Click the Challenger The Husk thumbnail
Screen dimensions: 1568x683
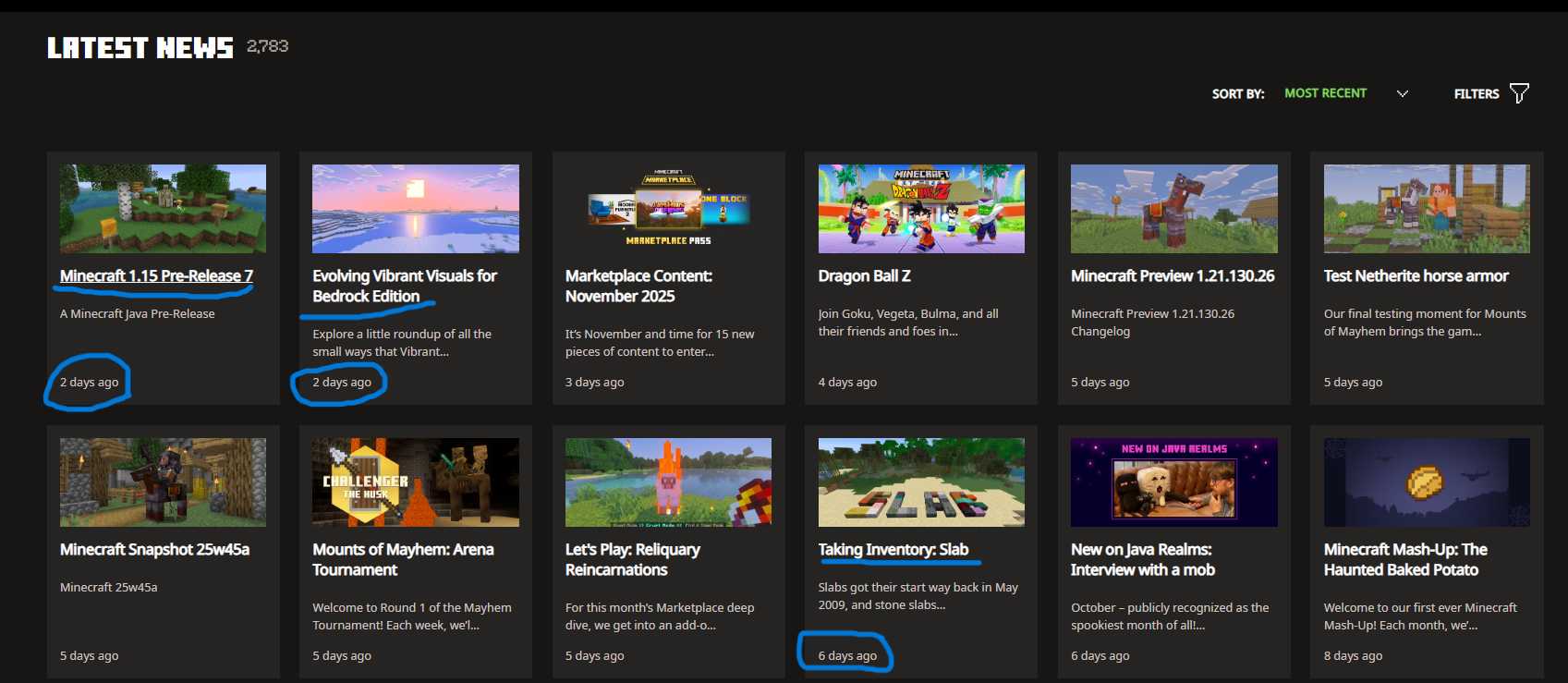tap(415, 482)
